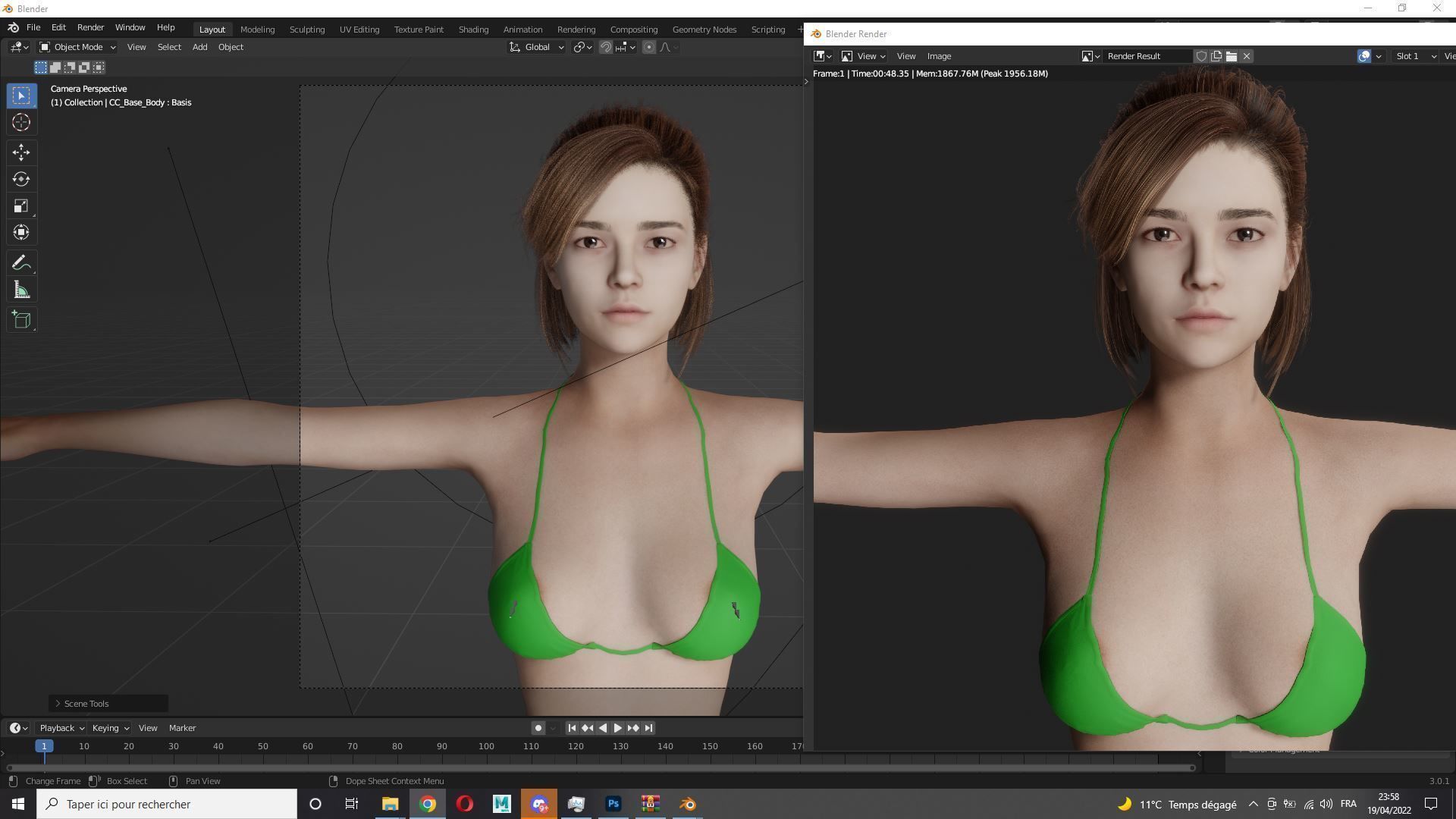Activate the Move tool
This screenshot has height=819, width=1456.
[21, 152]
